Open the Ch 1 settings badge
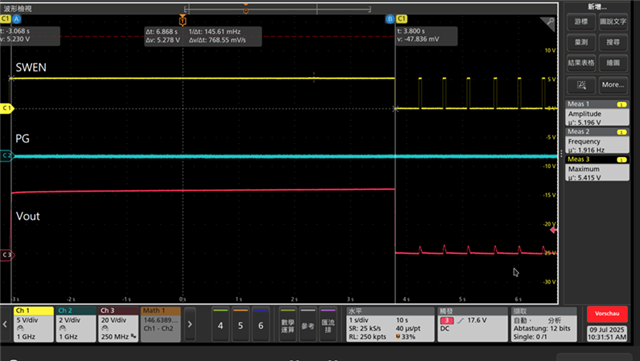640x361 pixels. point(33,324)
